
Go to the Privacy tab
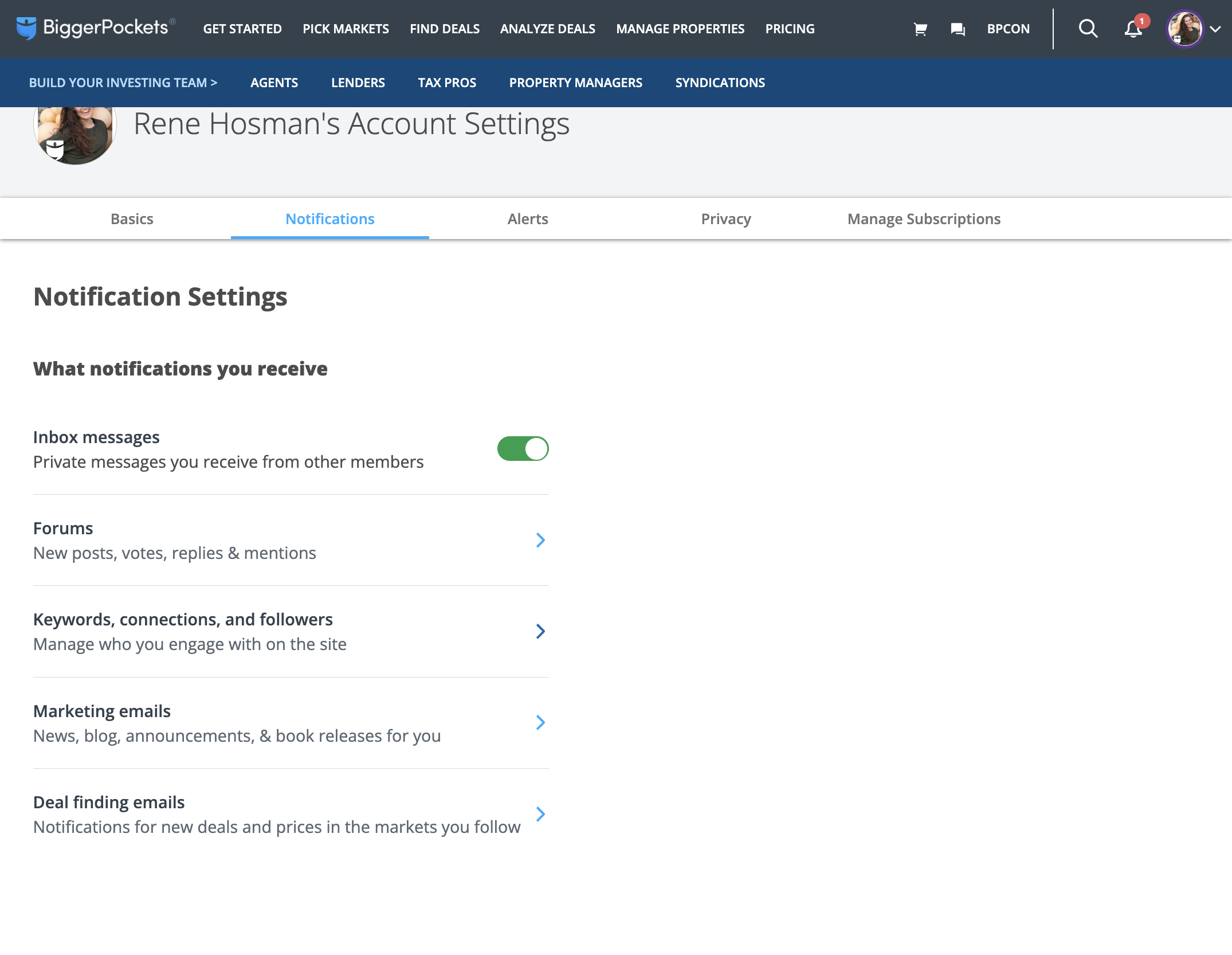[726, 219]
